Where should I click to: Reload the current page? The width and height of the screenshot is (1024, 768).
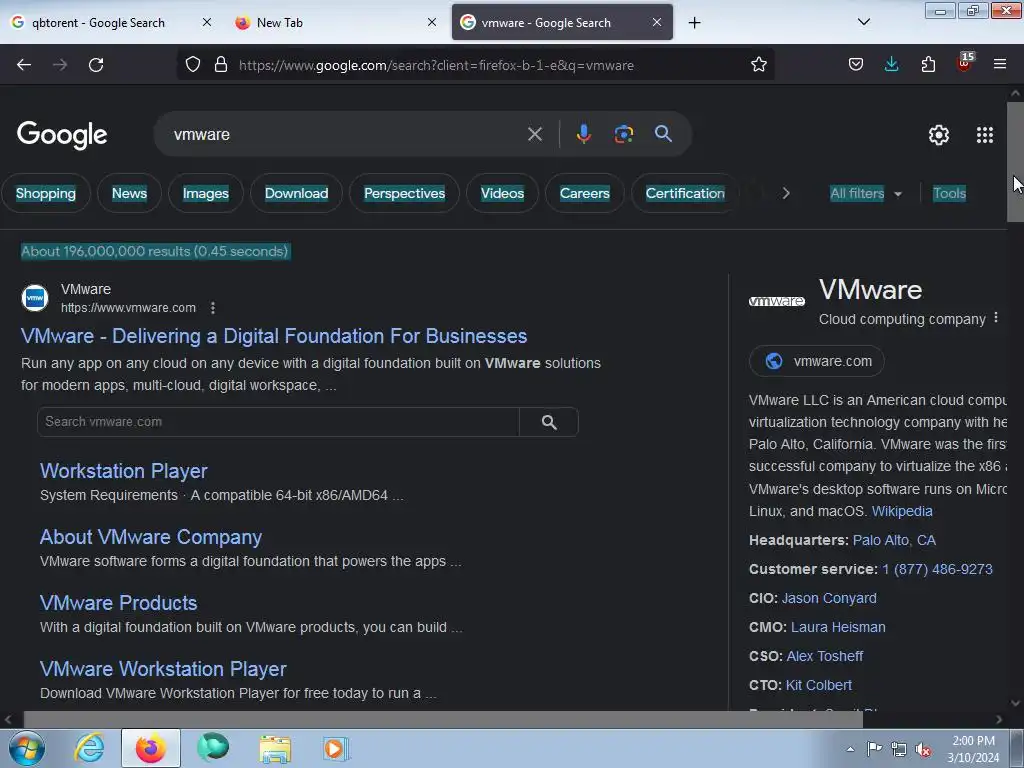[96, 65]
